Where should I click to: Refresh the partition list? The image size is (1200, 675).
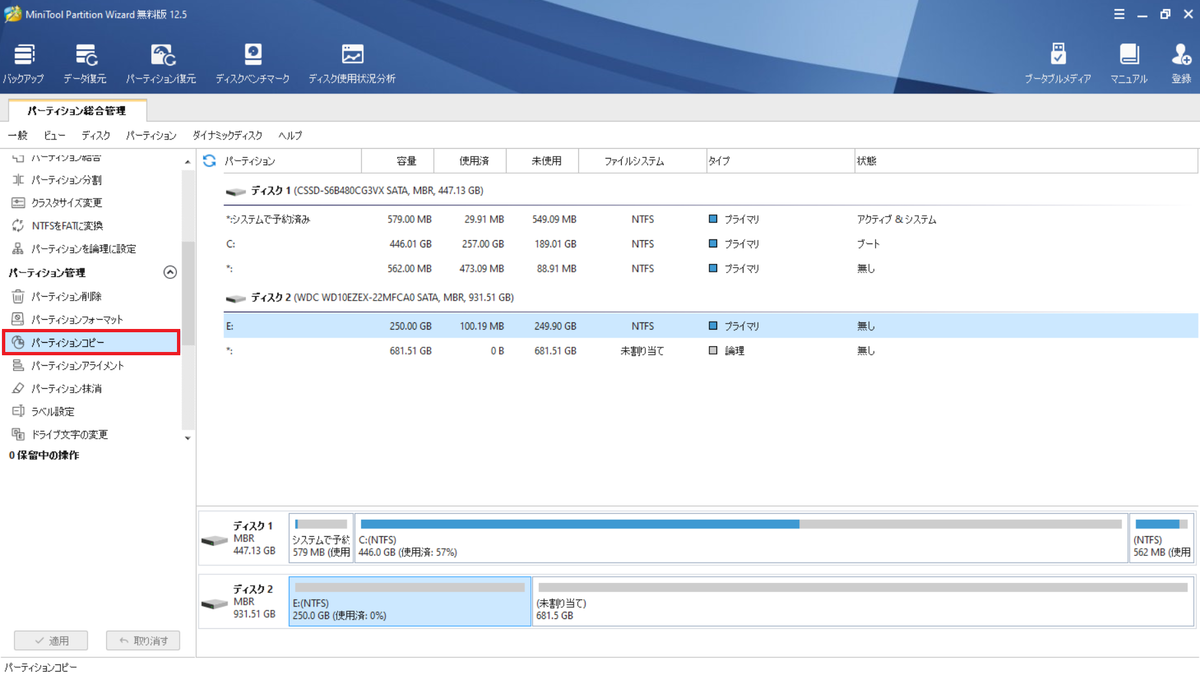click(x=209, y=161)
